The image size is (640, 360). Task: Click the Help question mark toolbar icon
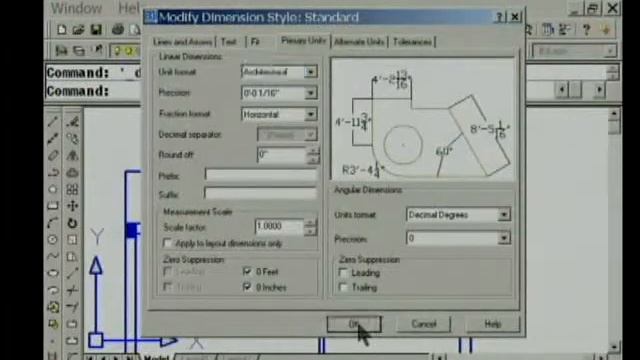(x=587, y=29)
